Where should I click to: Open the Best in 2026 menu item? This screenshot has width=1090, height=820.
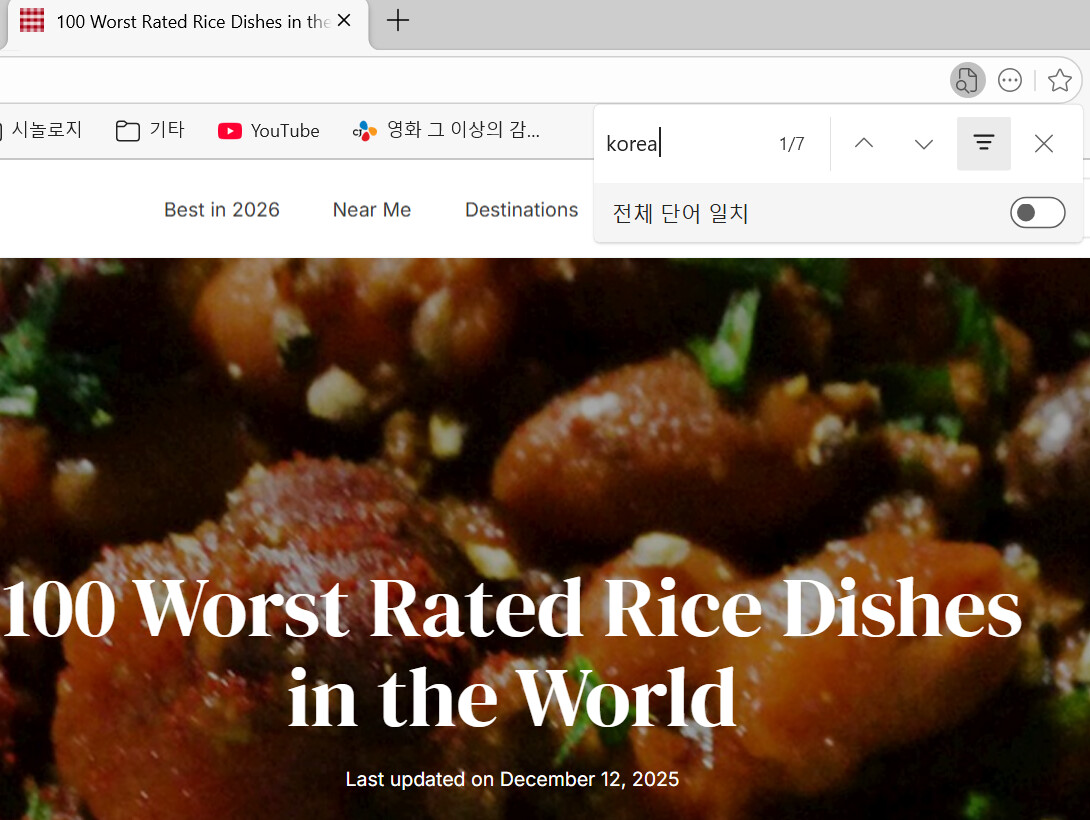[x=222, y=210]
